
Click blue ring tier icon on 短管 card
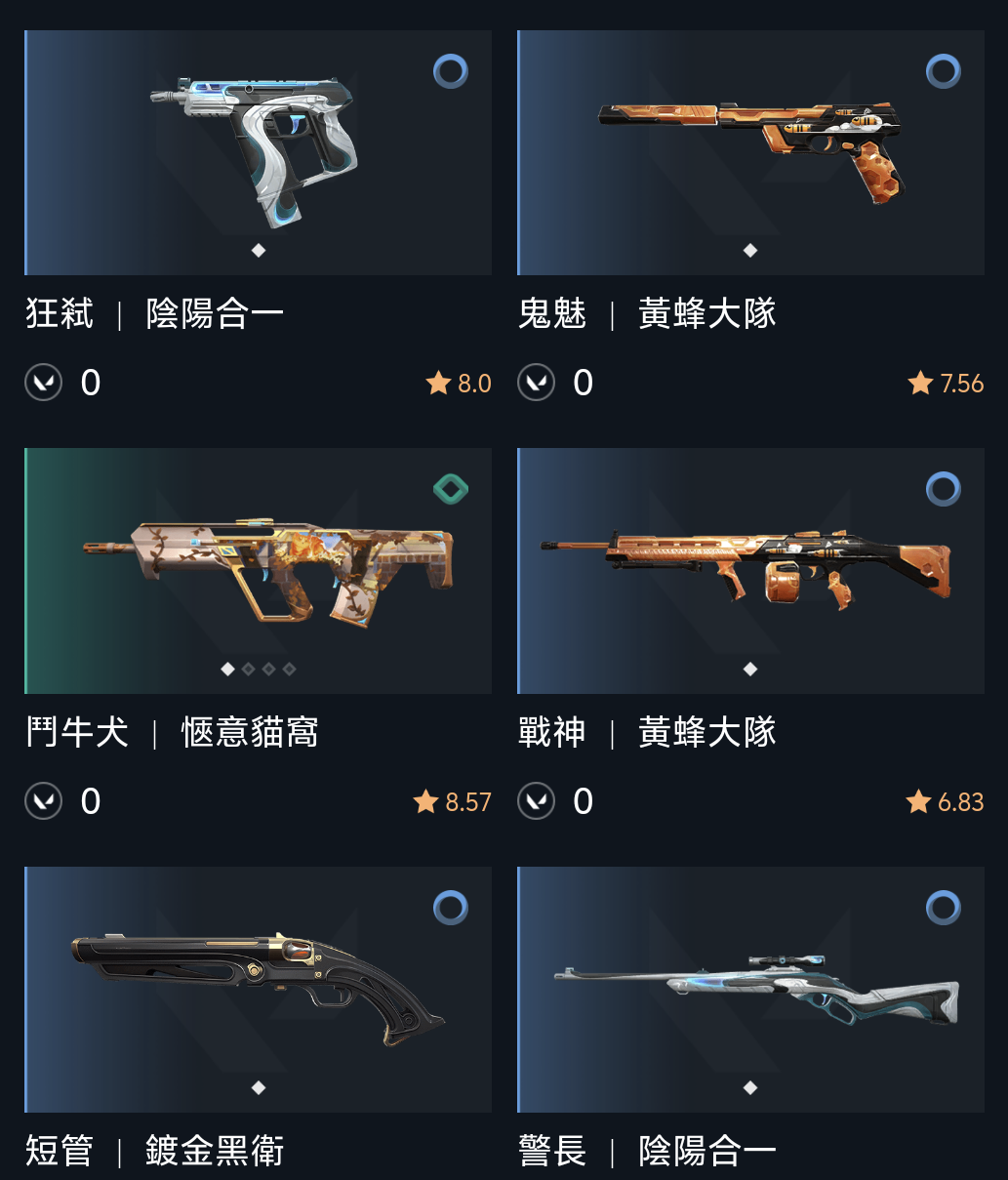[x=451, y=908]
